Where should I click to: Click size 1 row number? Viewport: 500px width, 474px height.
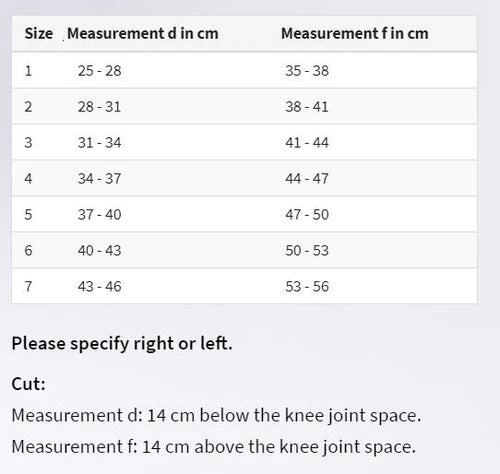pyautogui.click(x=28, y=71)
